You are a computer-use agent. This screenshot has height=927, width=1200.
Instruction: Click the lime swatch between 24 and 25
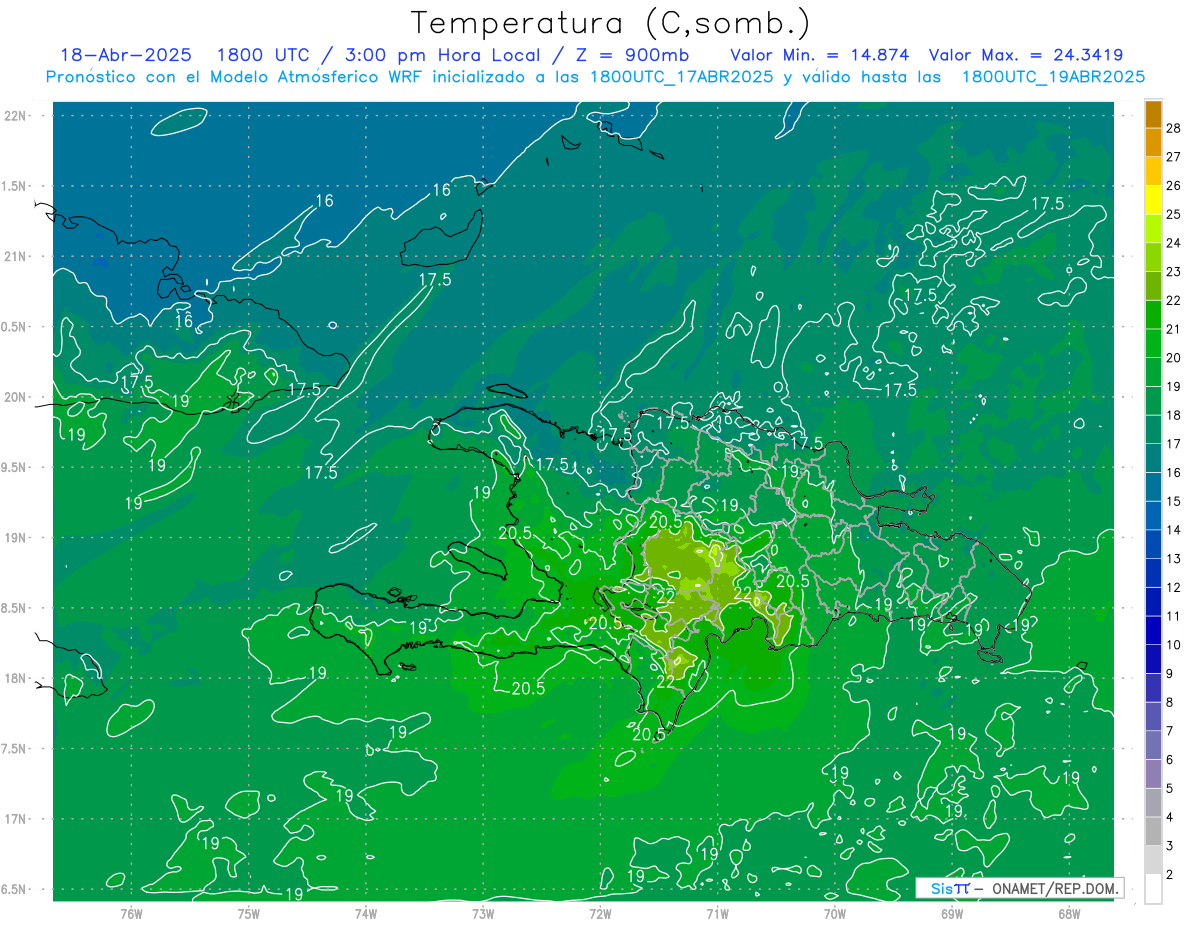point(1153,228)
